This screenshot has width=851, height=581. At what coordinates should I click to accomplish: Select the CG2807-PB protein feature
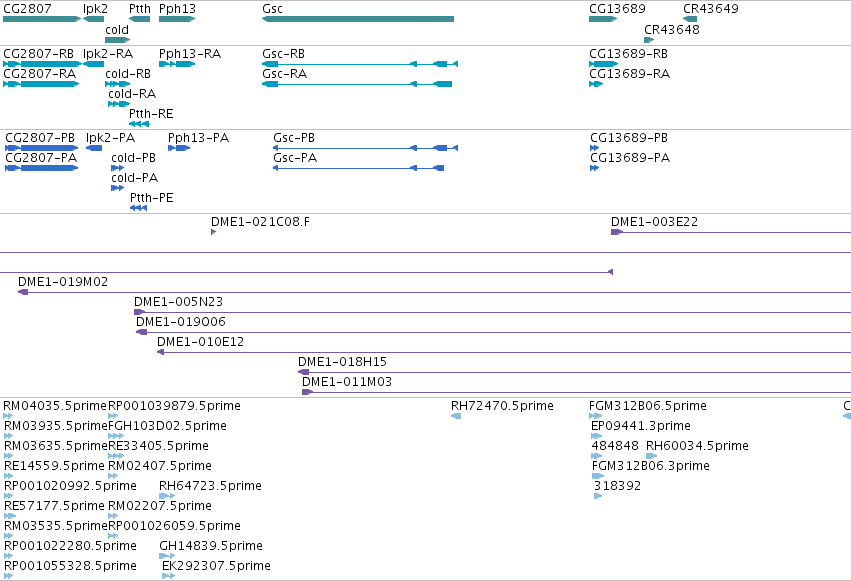(x=42, y=148)
